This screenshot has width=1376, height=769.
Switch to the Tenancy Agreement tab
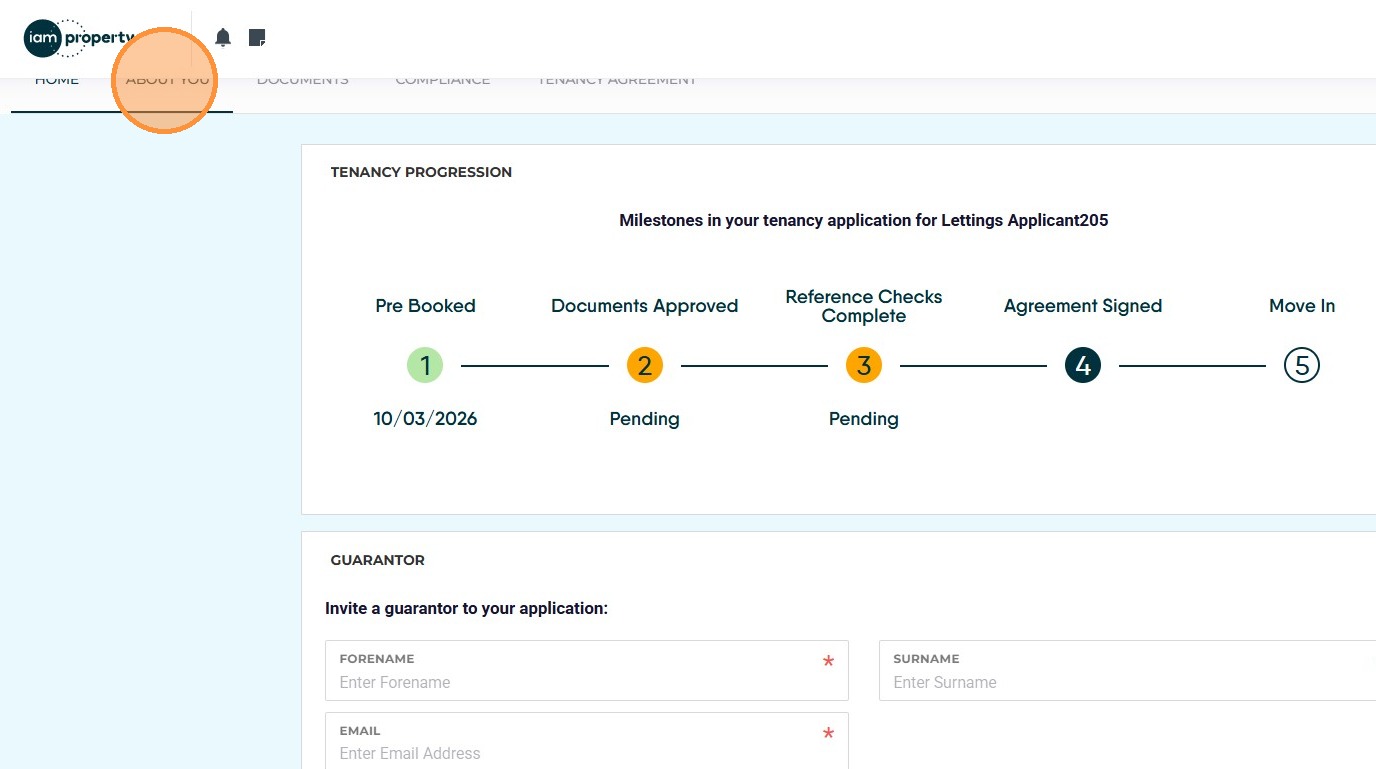point(617,80)
